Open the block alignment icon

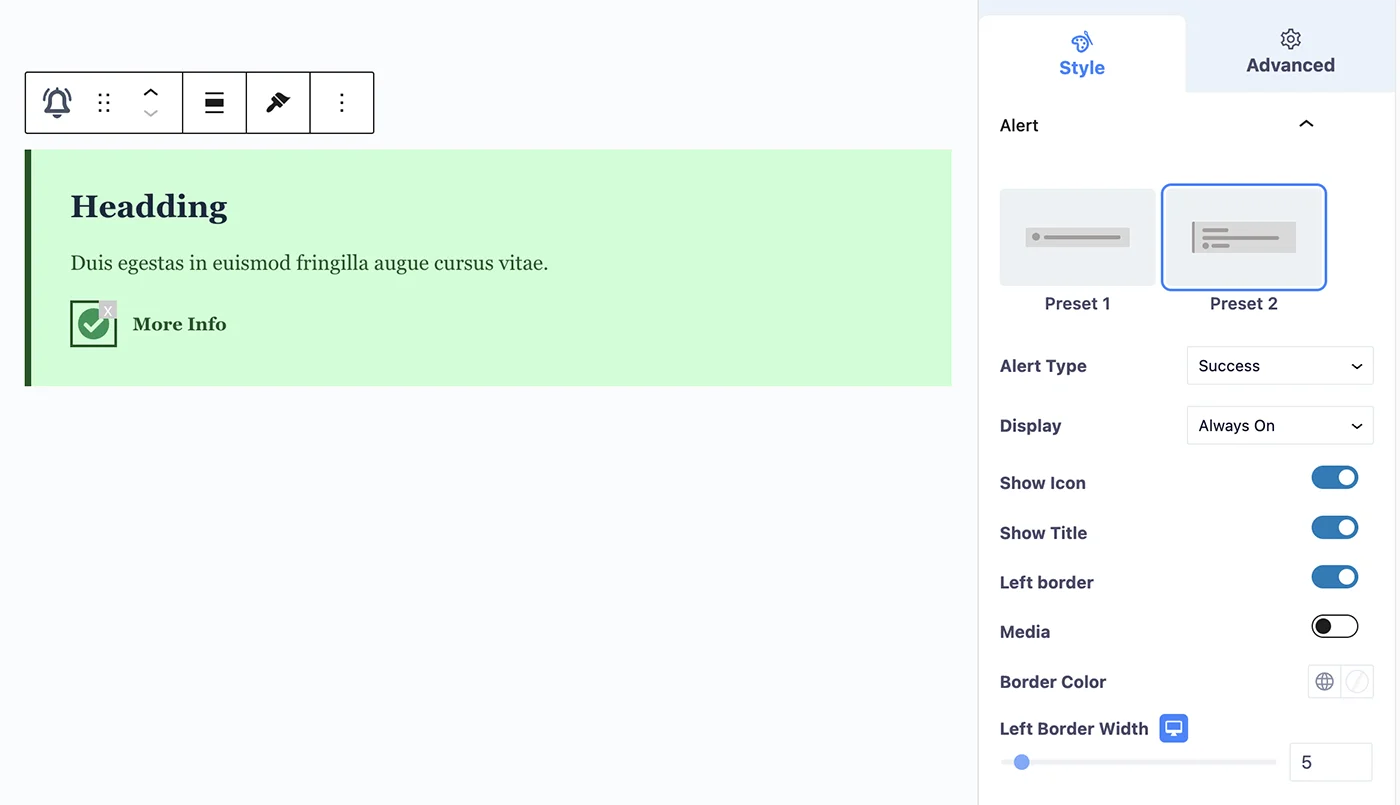tap(214, 102)
